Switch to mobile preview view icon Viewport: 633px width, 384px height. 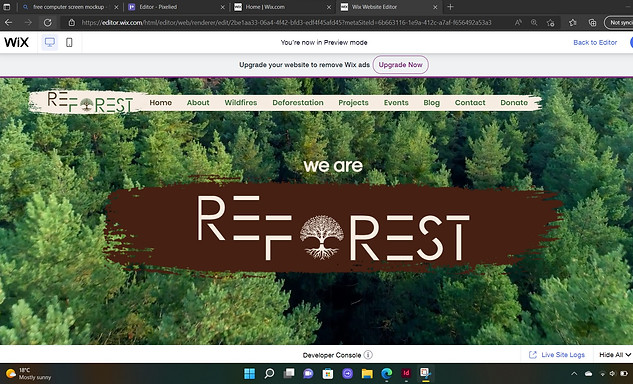pos(69,42)
